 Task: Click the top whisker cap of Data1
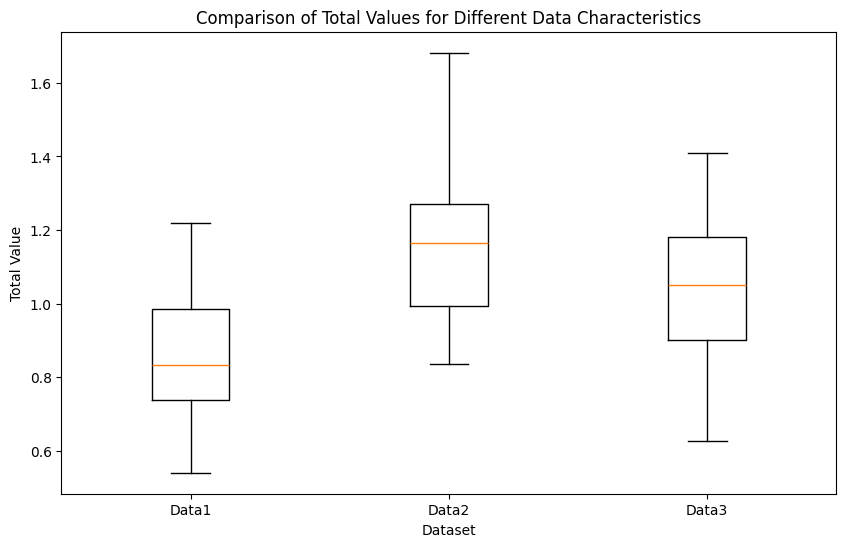[190, 223]
